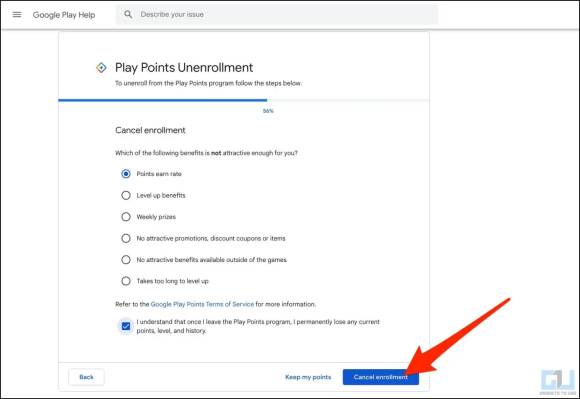Open the hamburger main menu
Screen dimensions: 580x399
[17, 15]
